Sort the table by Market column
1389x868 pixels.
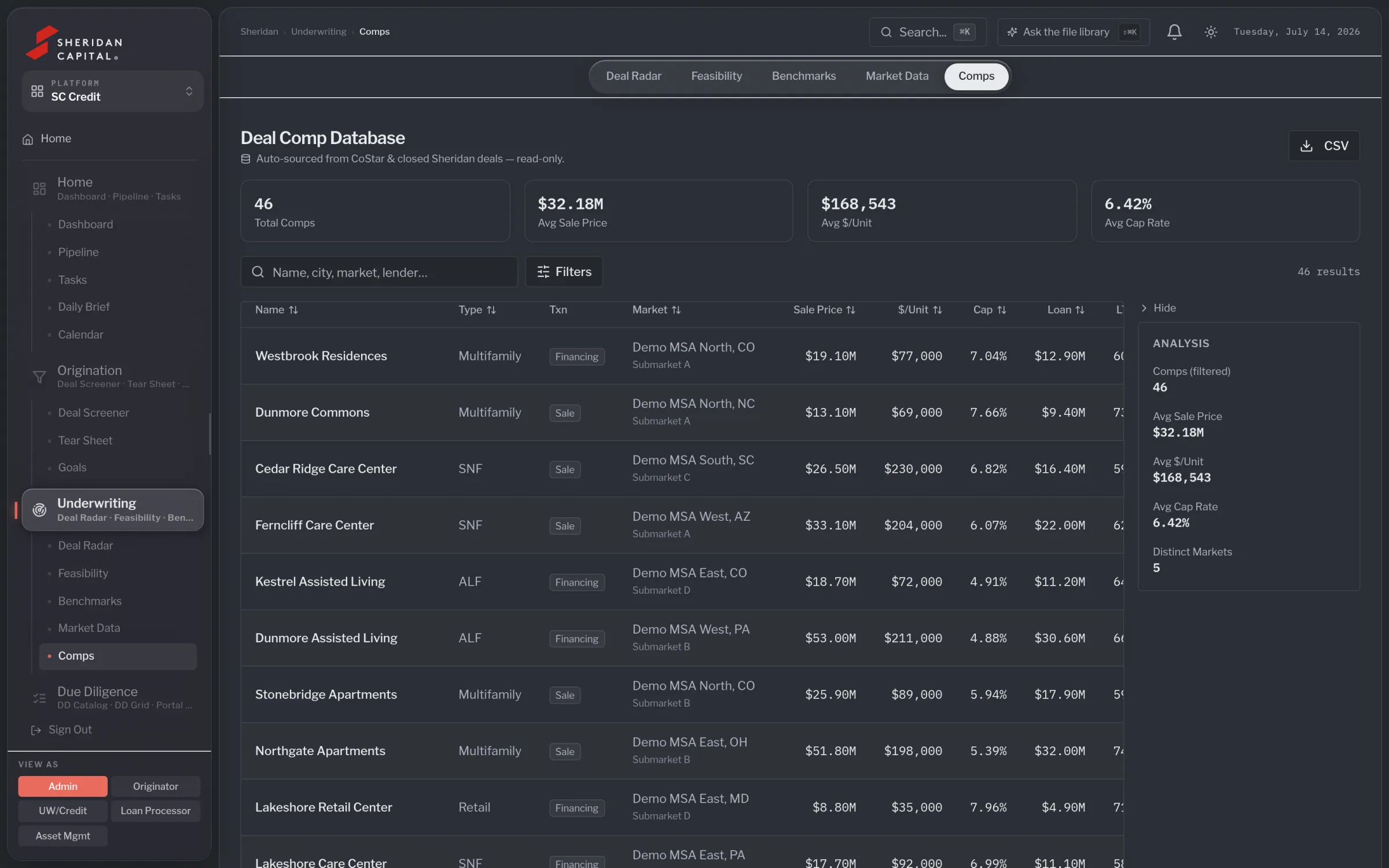[x=656, y=310]
